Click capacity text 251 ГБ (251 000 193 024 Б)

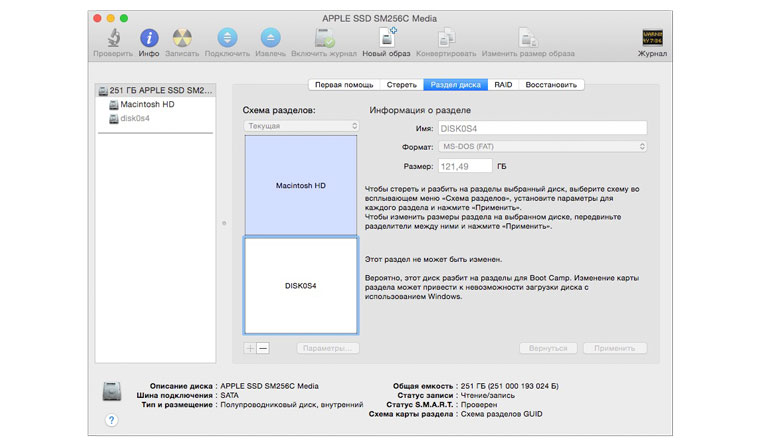509,386
